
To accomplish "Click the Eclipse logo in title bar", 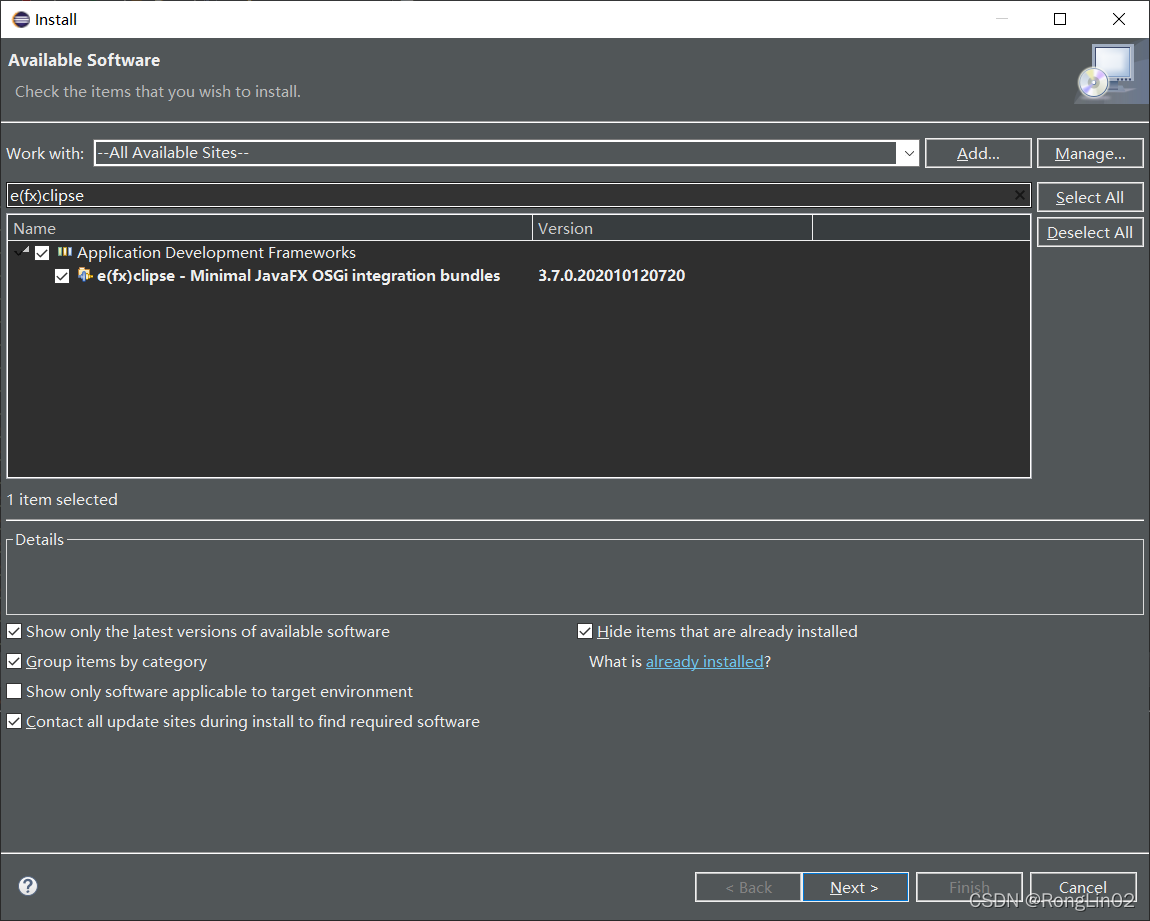I will pyautogui.click(x=21, y=19).
